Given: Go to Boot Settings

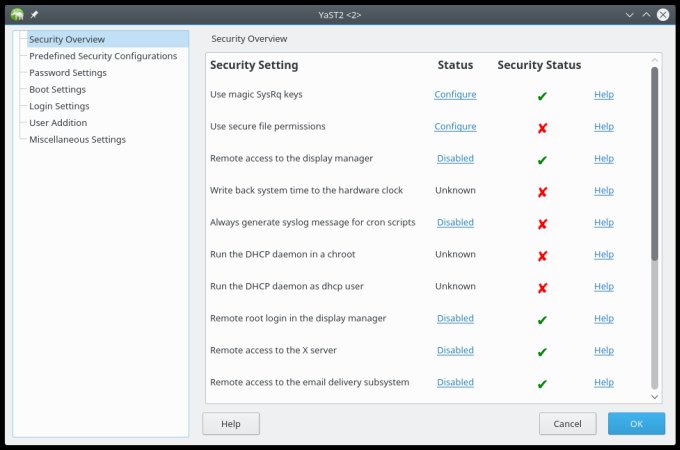Looking at the screenshot, I should pos(57,89).
